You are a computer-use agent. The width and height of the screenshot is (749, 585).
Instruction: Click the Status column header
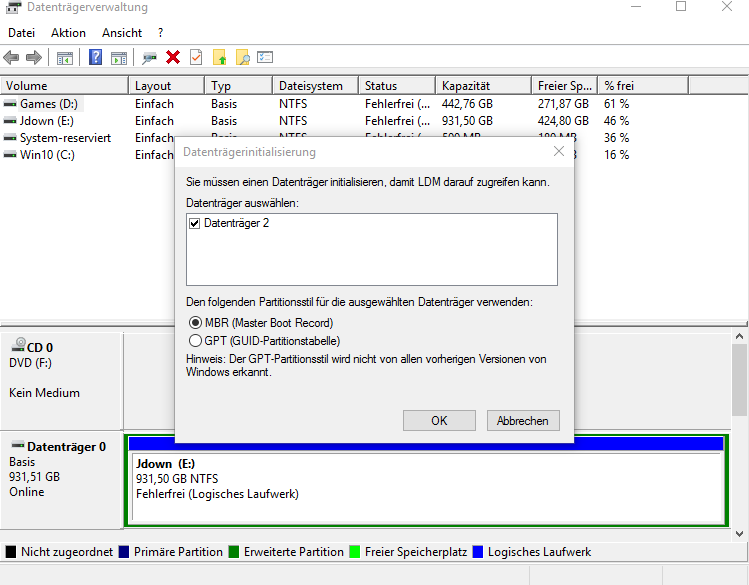coord(397,86)
